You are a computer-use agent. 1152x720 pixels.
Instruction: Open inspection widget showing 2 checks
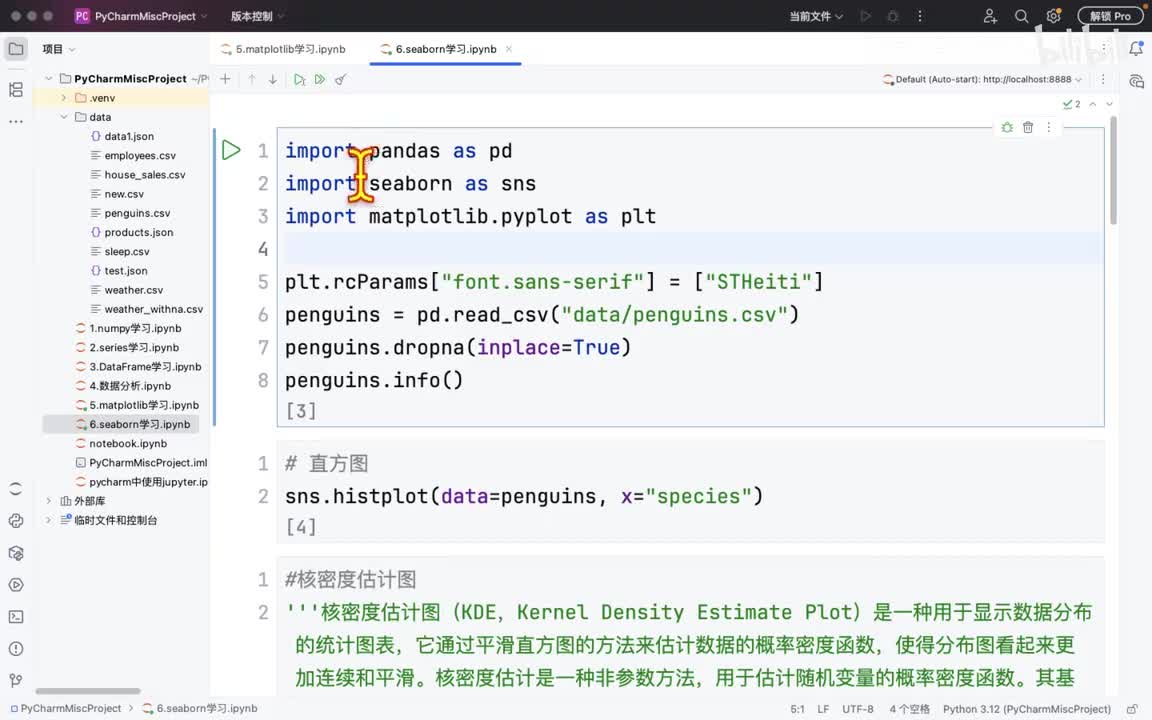1072,104
